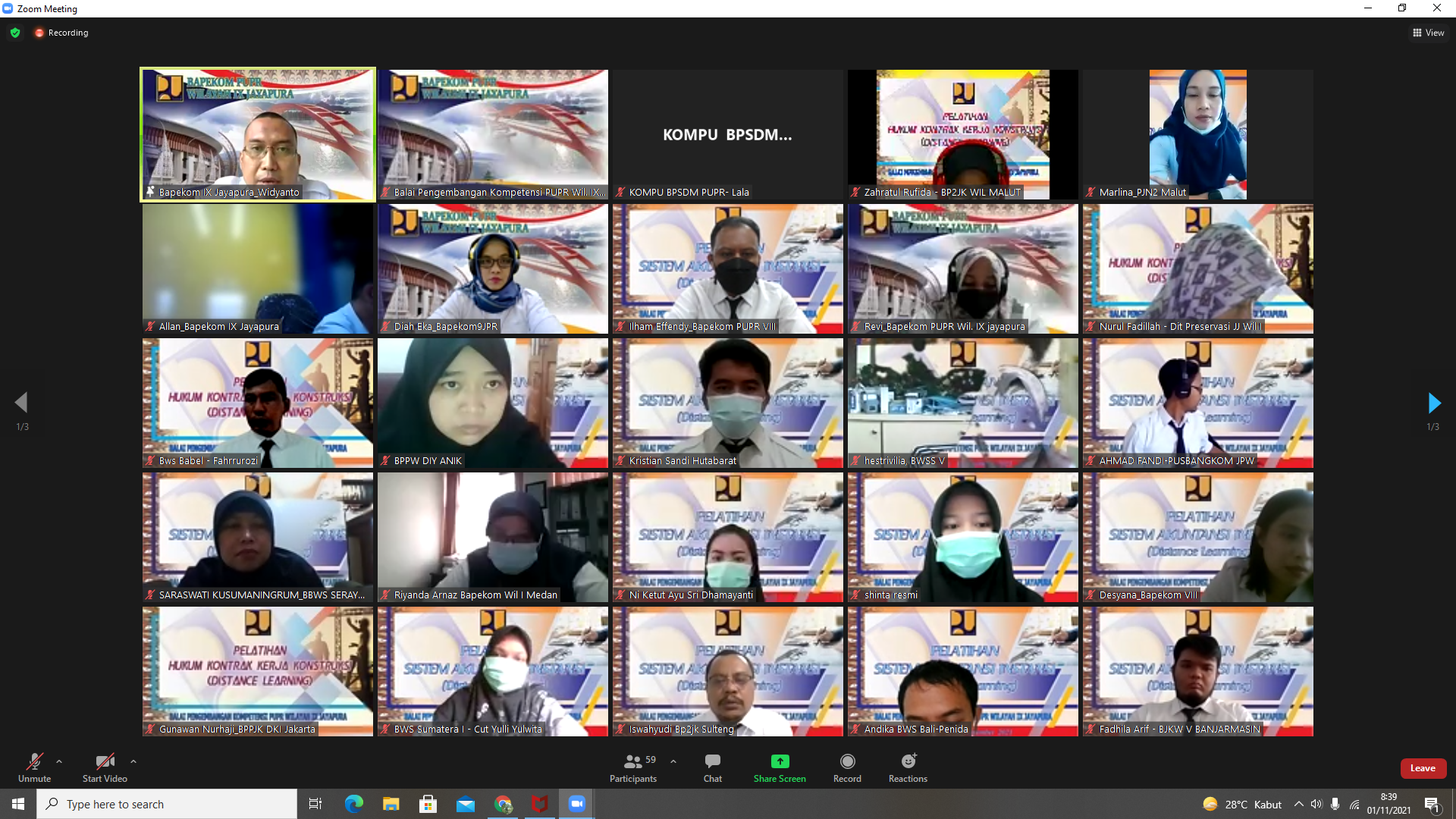
Task: Select Fadhila Arif BJKW V tile
Action: pos(1198,671)
